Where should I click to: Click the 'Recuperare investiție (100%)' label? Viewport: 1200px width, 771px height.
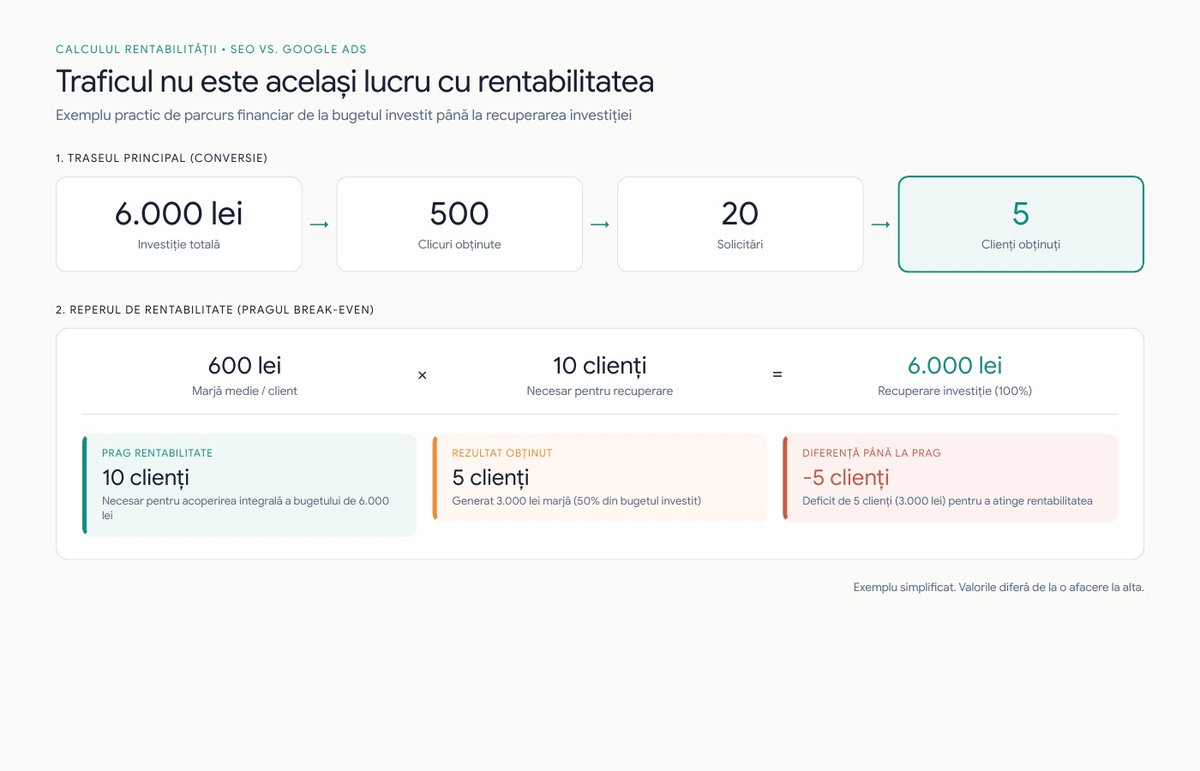tap(955, 391)
